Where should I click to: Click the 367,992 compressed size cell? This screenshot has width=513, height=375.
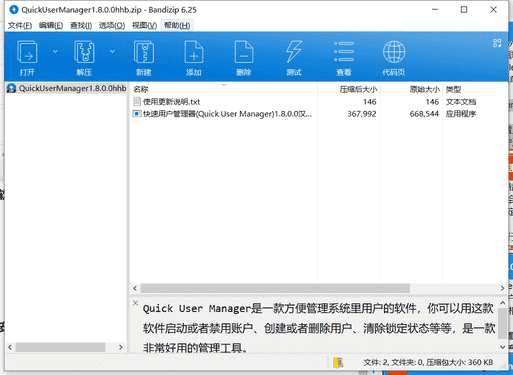[x=362, y=114]
